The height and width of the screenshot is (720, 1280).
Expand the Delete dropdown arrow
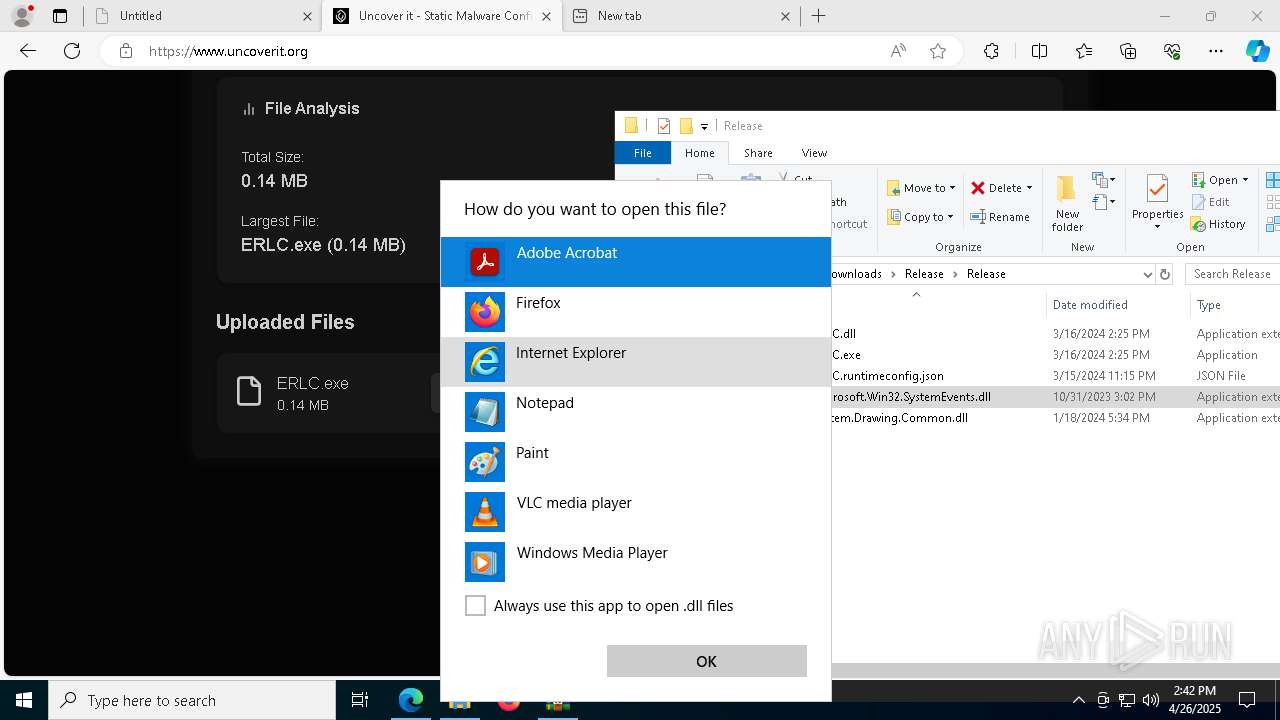[x=1029, y=188]
